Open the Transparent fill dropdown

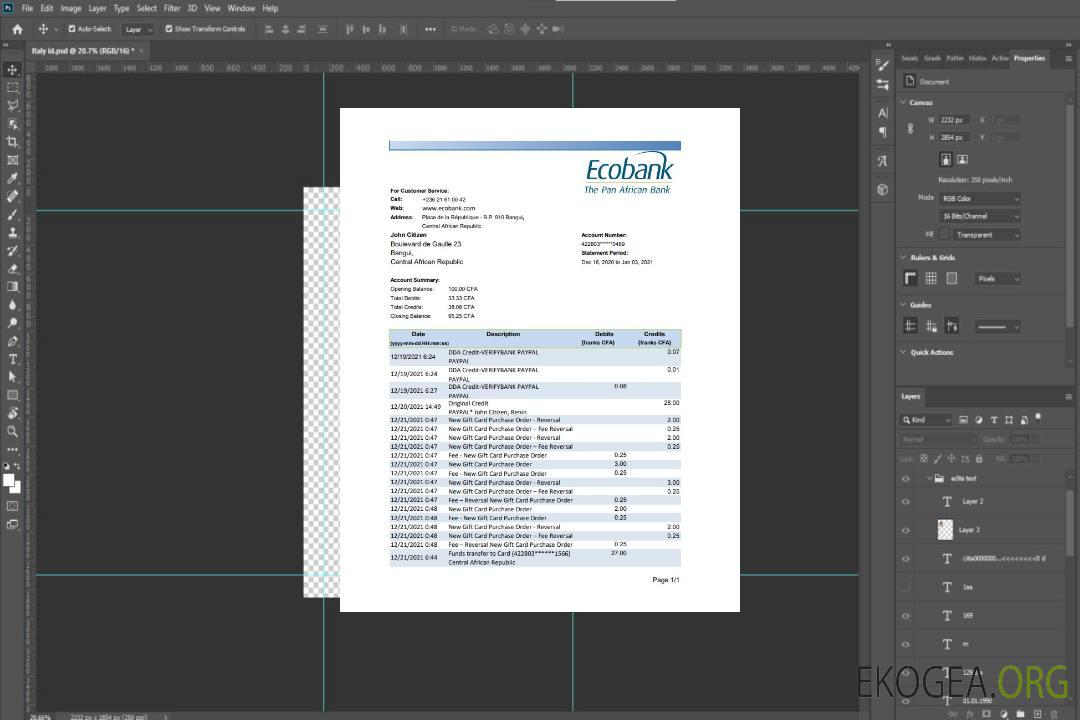click(x=987, y=235)
